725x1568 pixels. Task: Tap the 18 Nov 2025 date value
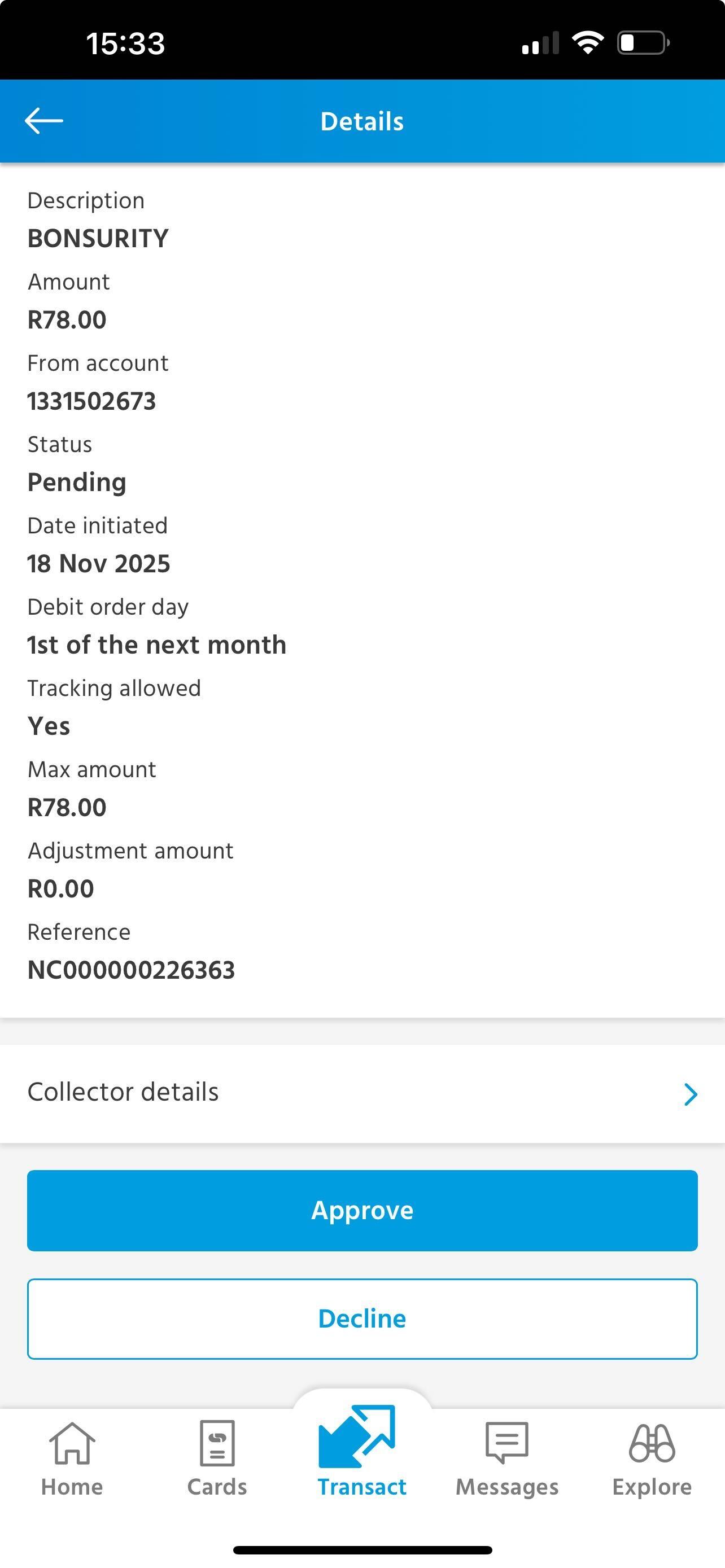pyautogui.click(x=99, y=564)
